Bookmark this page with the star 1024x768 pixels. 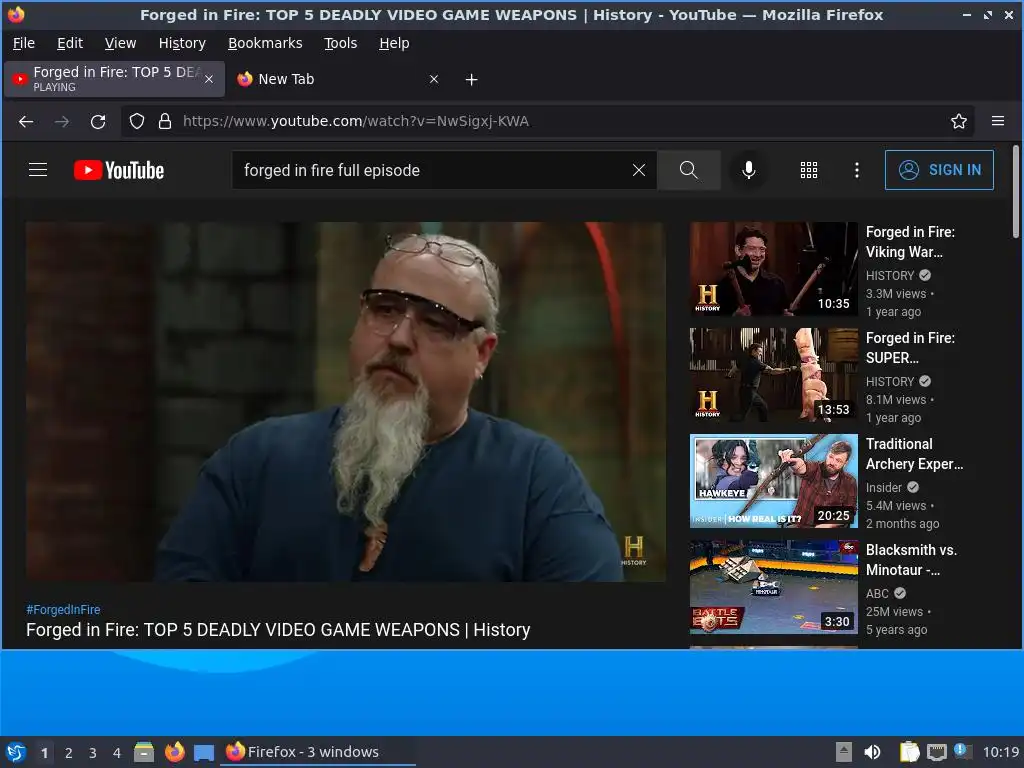tap(959, 121)
